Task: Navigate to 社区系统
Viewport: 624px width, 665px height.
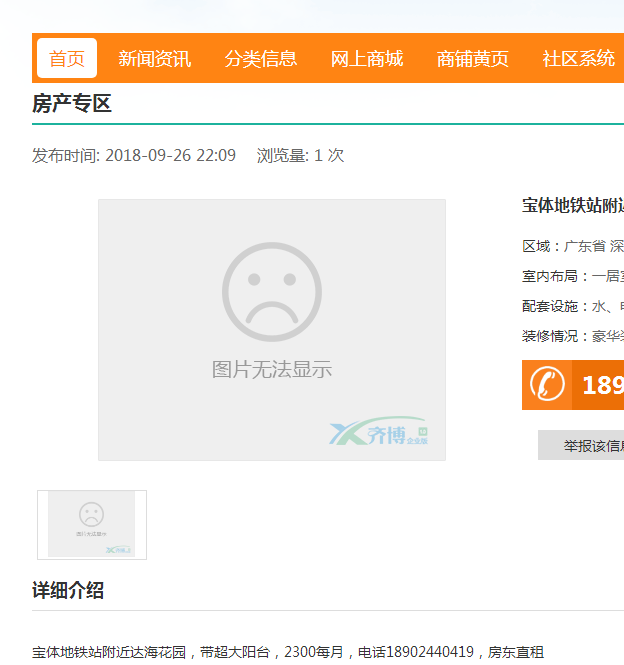Action: pyautogui.click(x=579, y=58)
